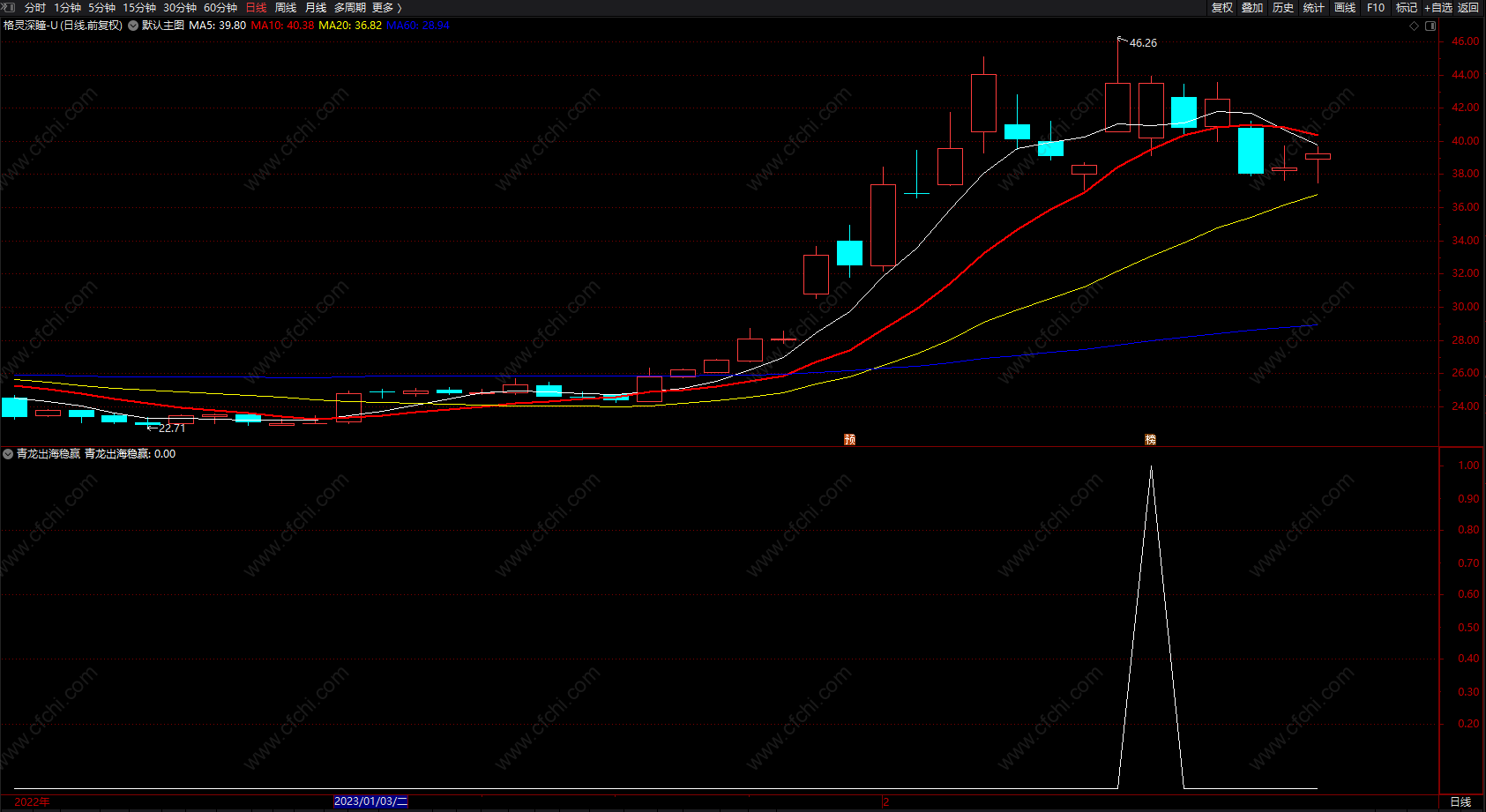Viewport: 1486px width, 812px height.
Task: Click the orange 榜 event marker
Action: [1150, 439]
